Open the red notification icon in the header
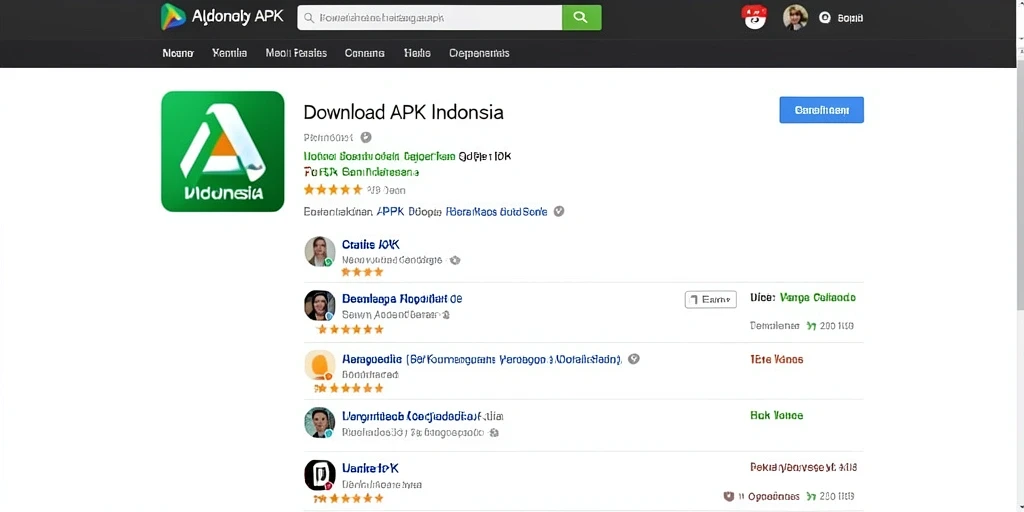Viewport: 1024px width, 512px height. pyautogui.click(x=754, y=18)
